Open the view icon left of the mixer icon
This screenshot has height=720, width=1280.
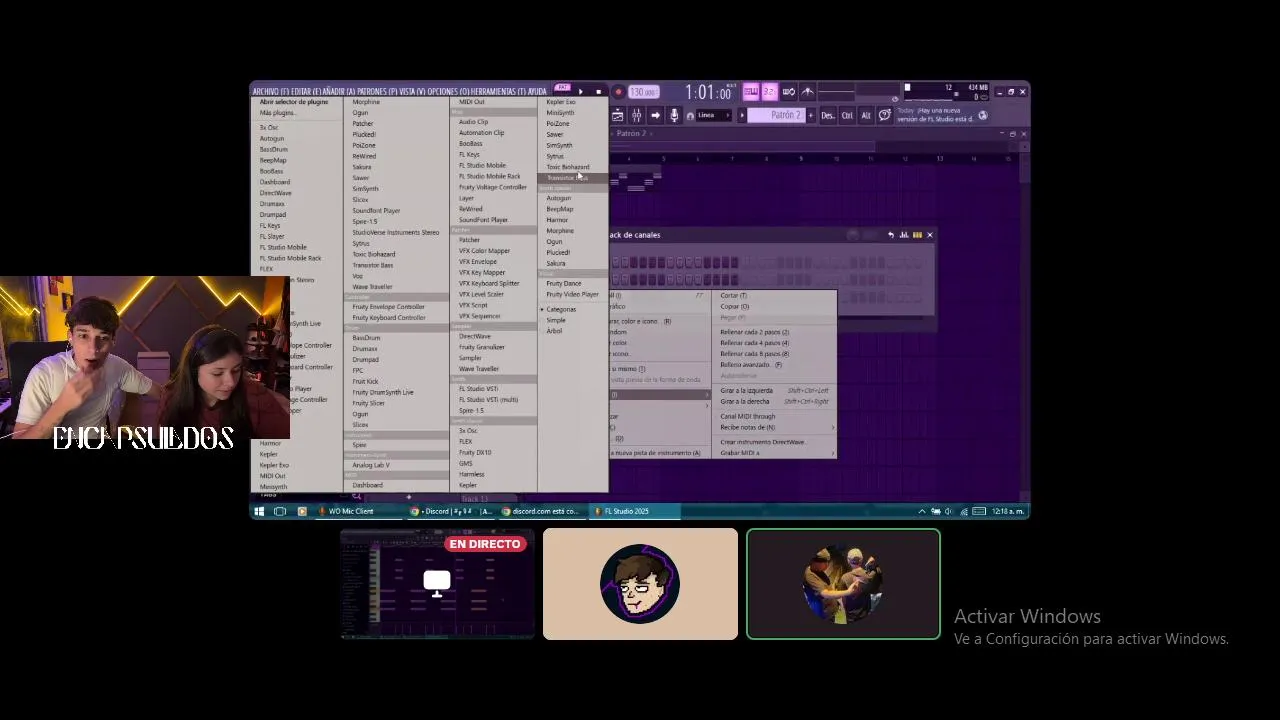[x=618, y=116]
